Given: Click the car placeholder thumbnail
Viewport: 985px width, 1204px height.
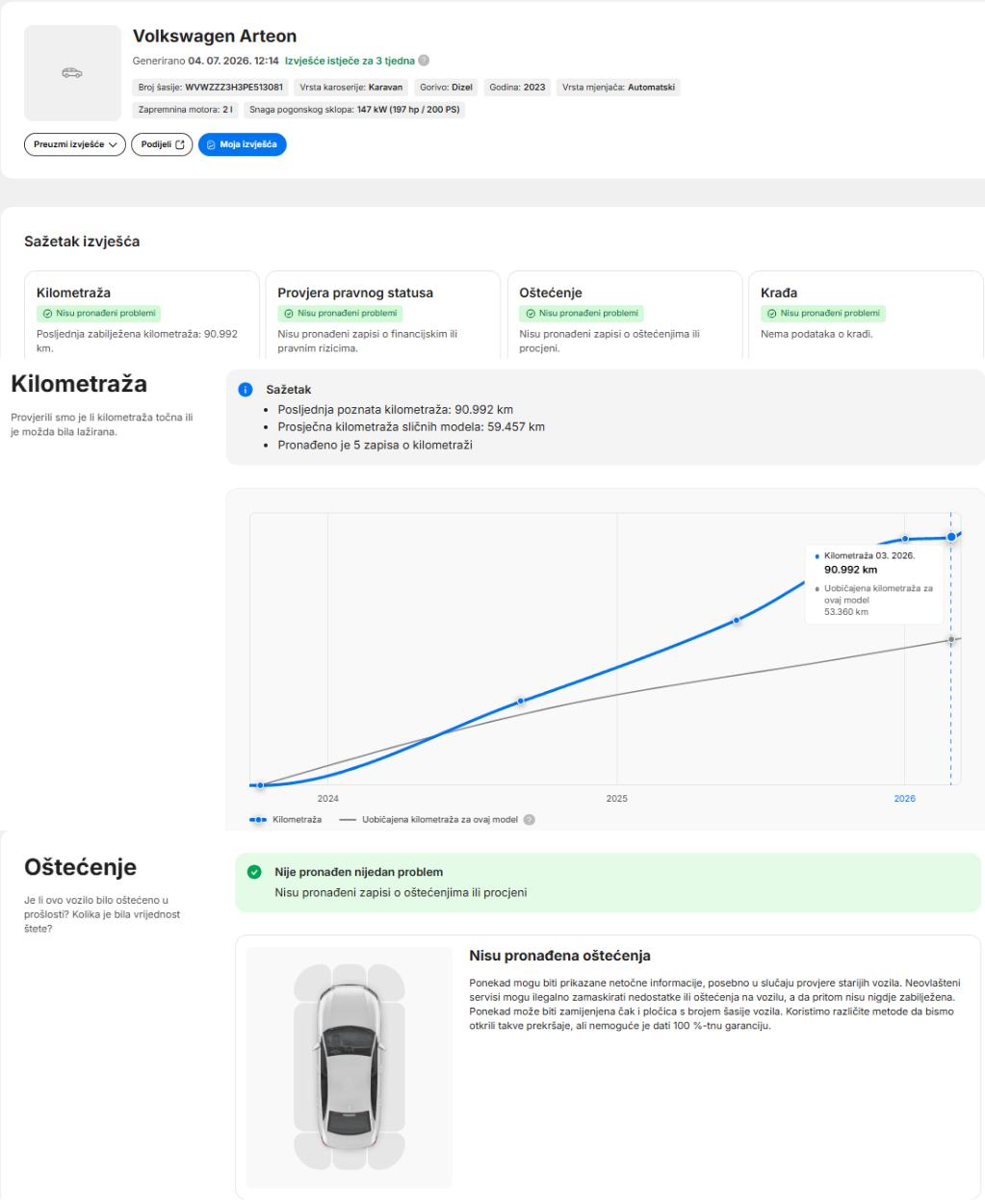Looking at the screenshot, I should coord(72,73).
